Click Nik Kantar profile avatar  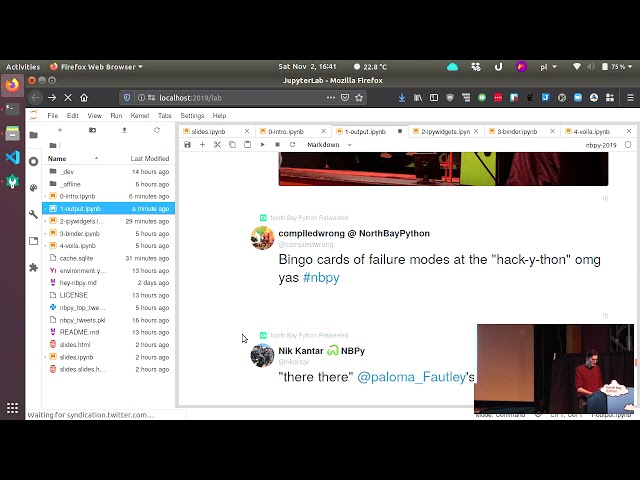pos(262,356)
